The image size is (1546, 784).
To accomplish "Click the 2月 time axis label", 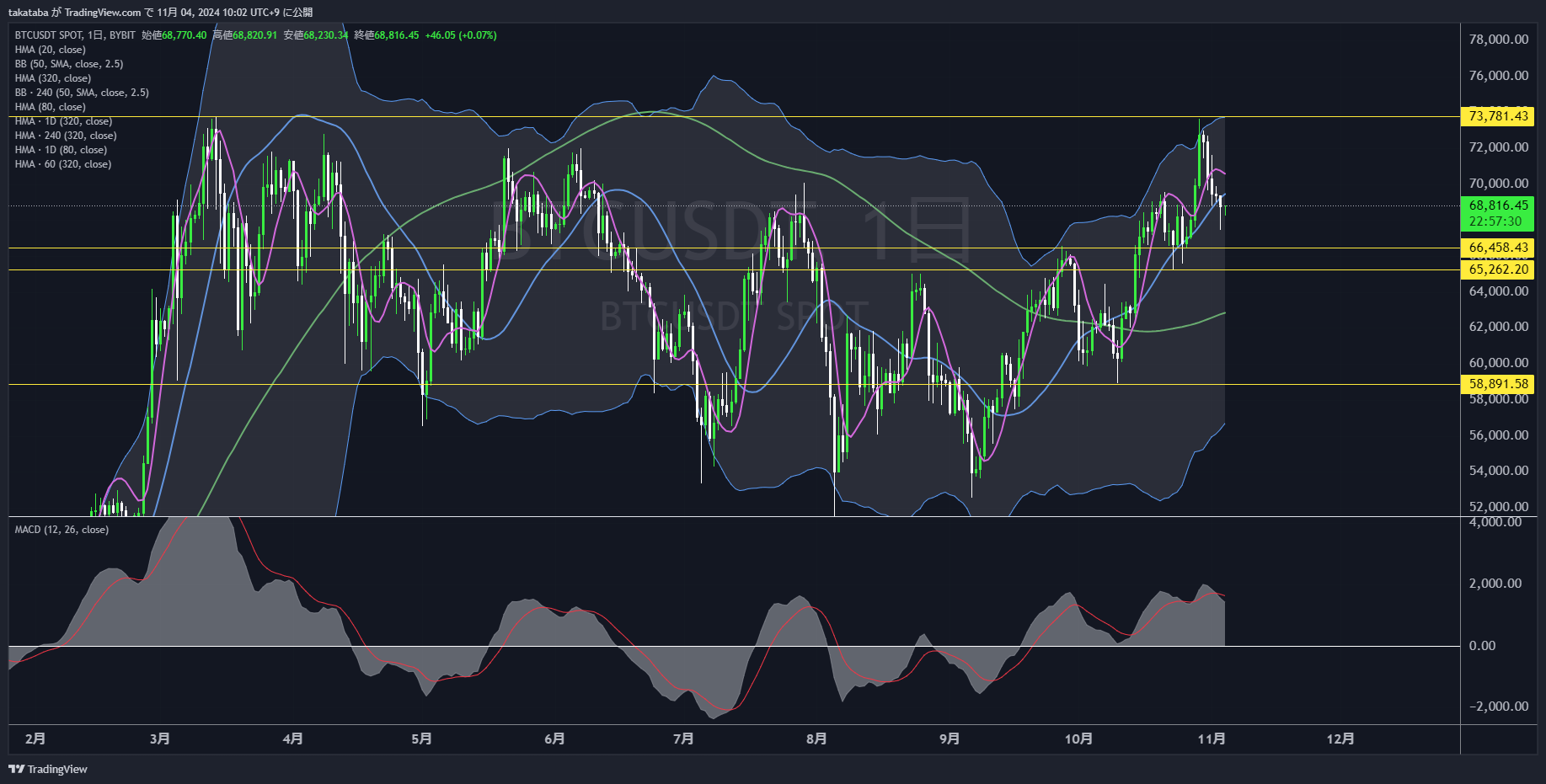I will click(35, 739).
